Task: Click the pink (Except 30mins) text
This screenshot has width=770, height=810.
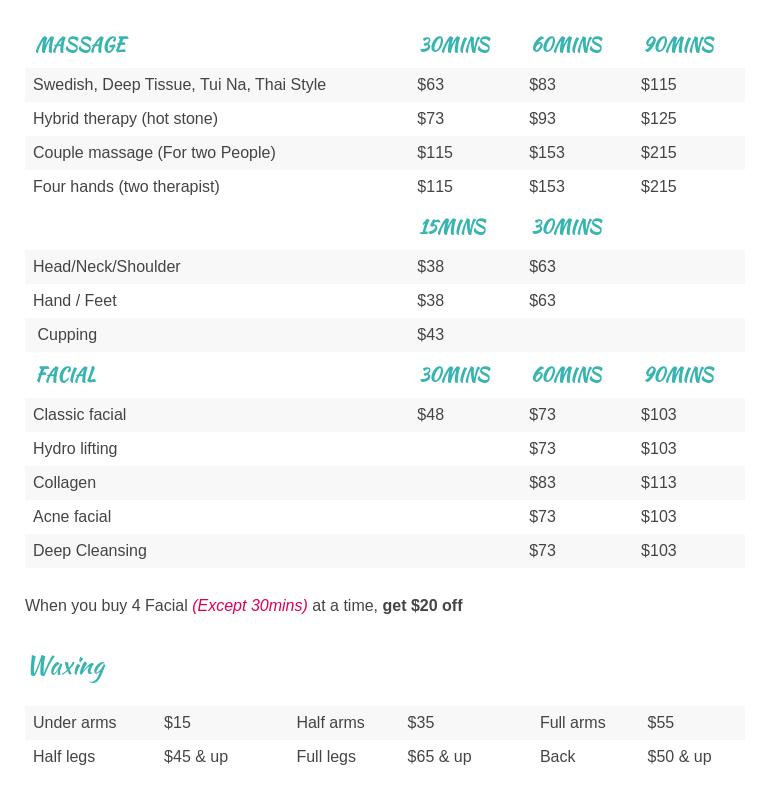Action: (250, 606)
